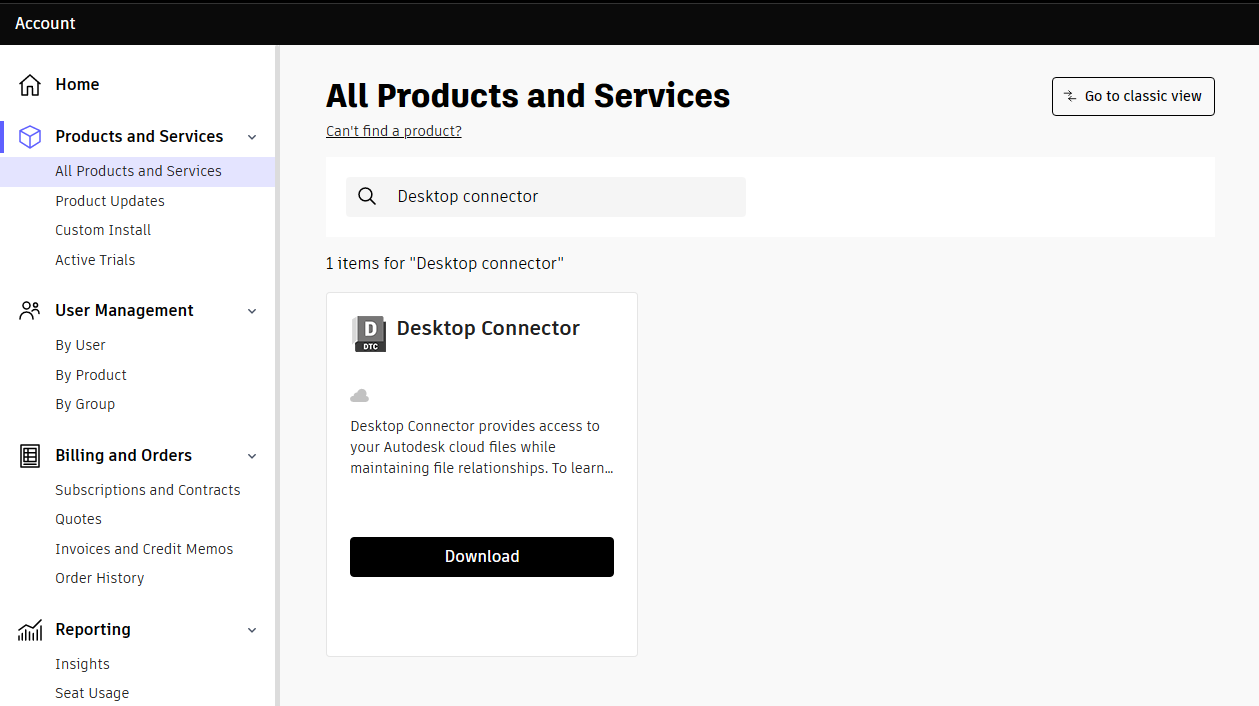
Task: Open Product Updates in sidebar
Action: [110, 201]
